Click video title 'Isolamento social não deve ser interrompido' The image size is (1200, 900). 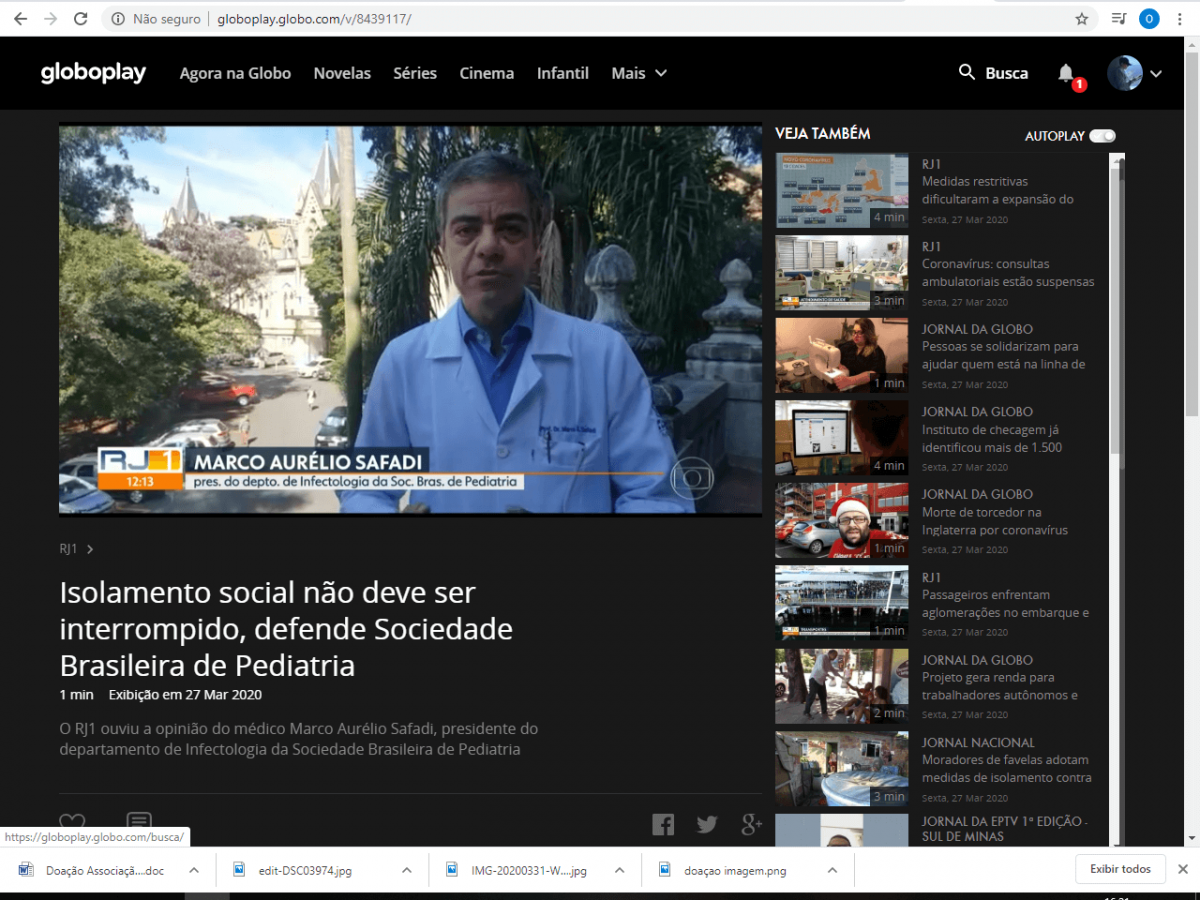pyautogui.click(x=286, y=629)
